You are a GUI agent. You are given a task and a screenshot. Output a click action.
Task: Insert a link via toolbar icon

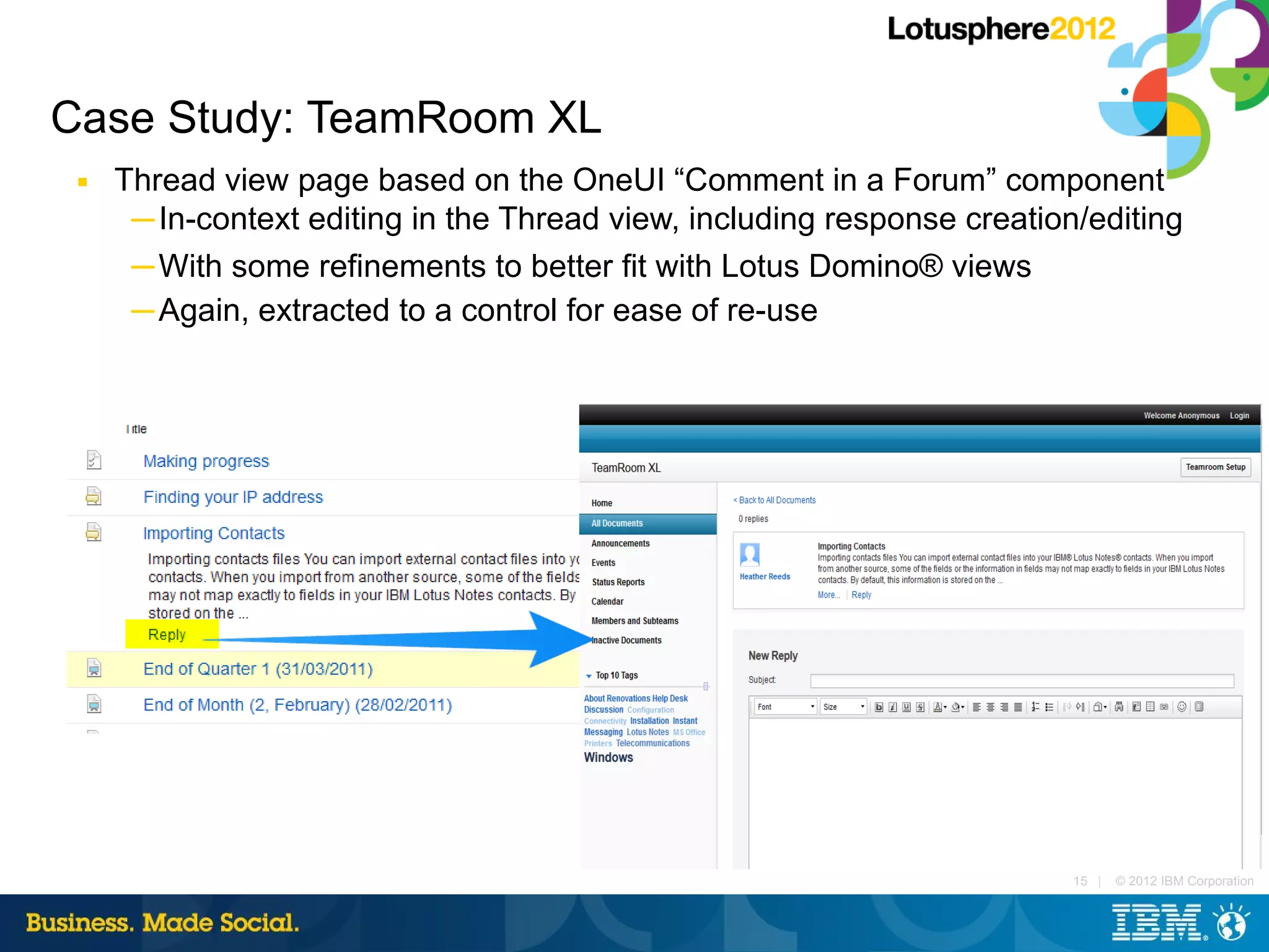[1164, 707]
